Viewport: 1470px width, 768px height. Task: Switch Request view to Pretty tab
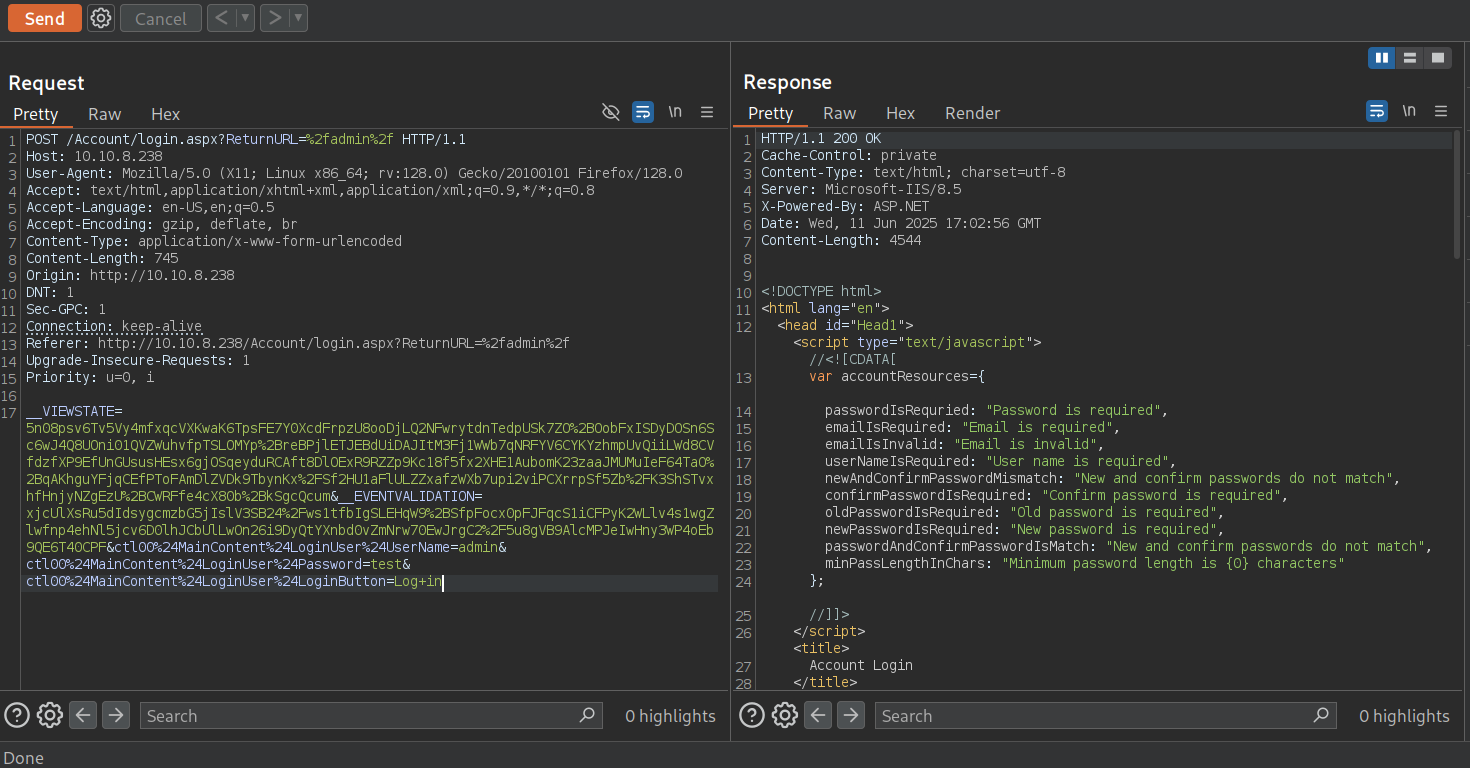point(36,114)
